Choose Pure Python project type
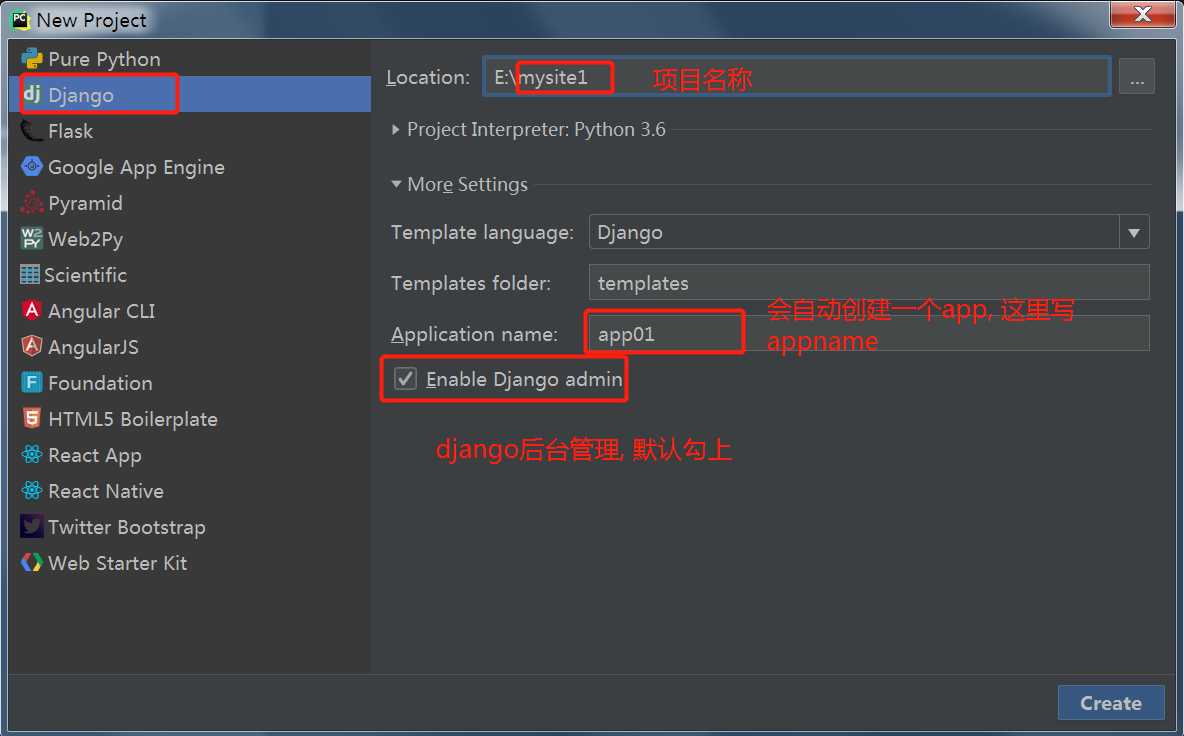 [104, 60]
